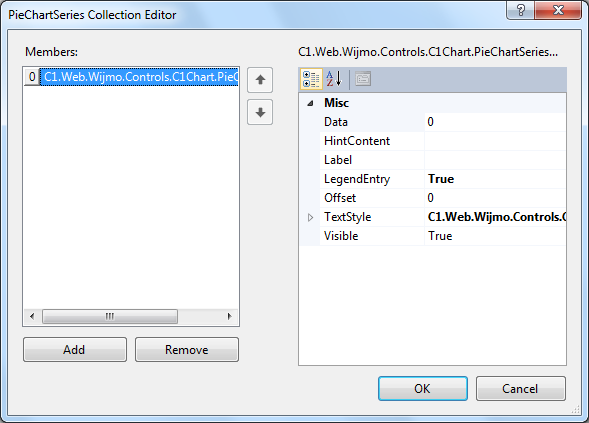Select the Offset property name

[372, 198]
